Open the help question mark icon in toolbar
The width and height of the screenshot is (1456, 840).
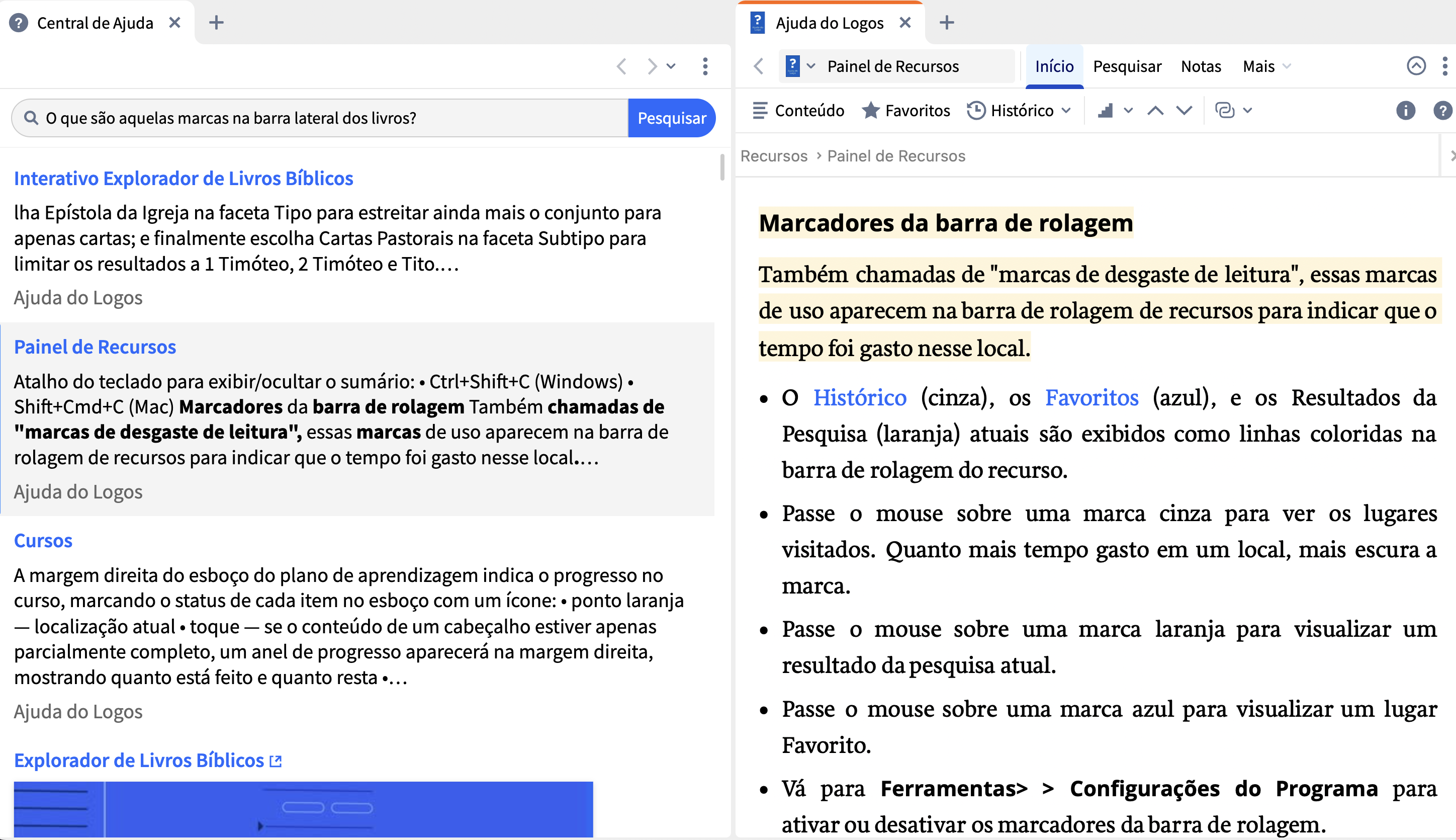[1443, 110]
